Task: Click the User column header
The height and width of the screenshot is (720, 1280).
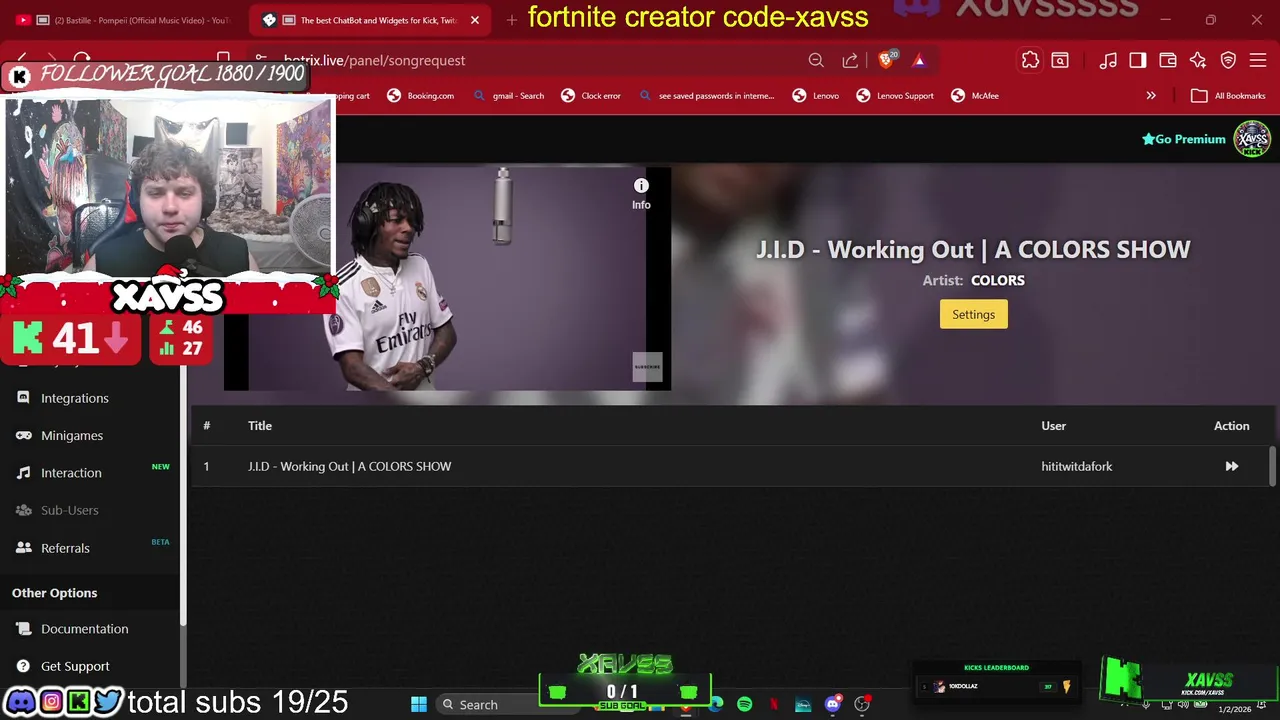Action: coord(1053,426)
